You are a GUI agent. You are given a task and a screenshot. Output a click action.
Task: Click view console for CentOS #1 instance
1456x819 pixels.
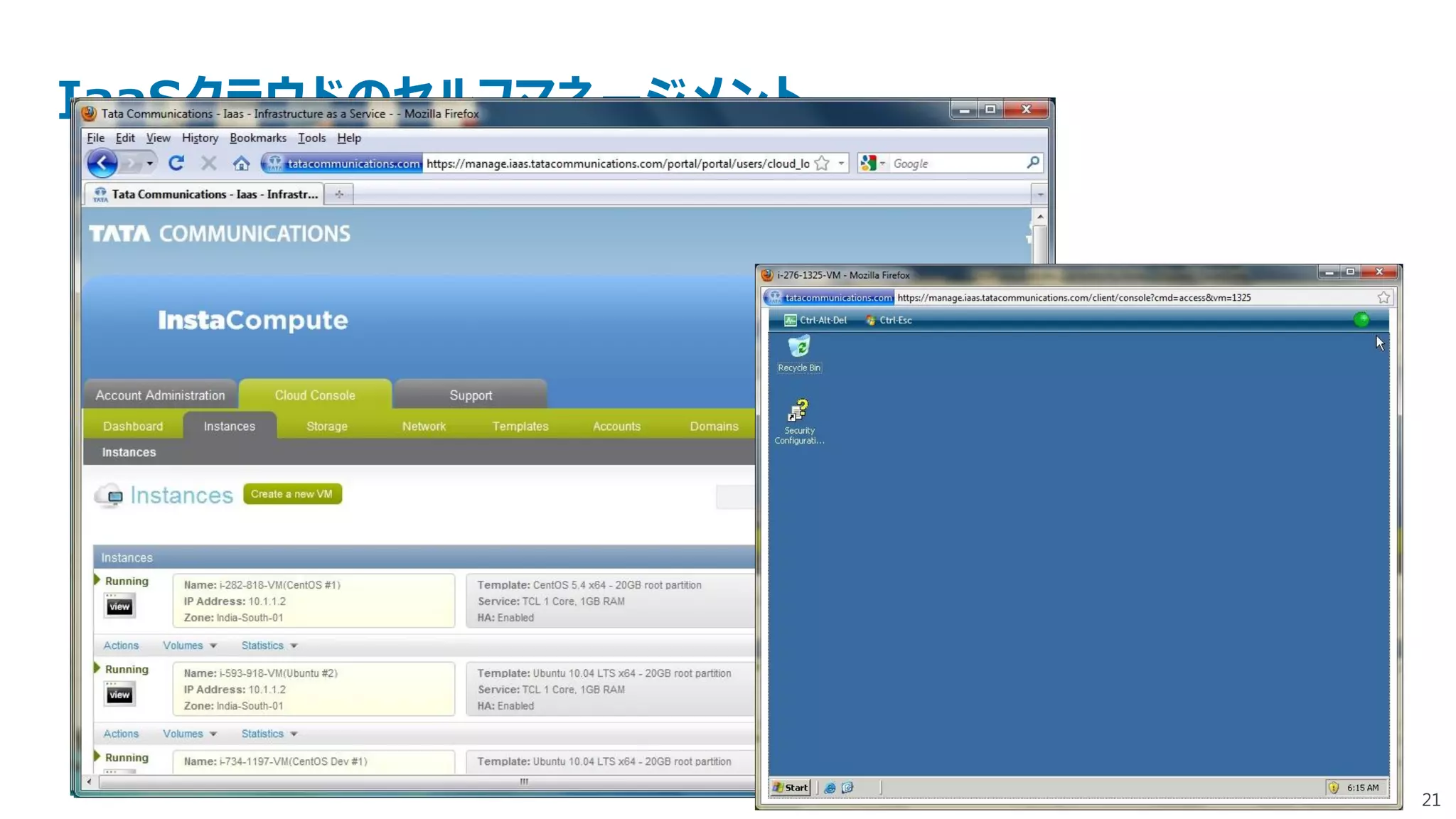pos(119,606)
